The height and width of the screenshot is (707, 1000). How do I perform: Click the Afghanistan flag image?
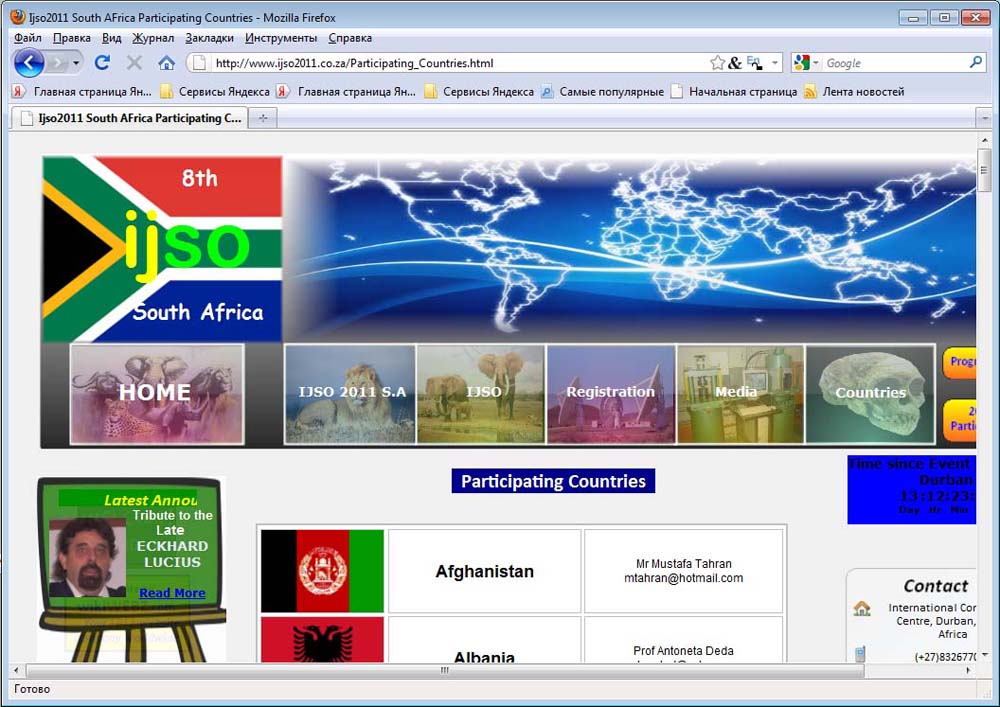323,571
